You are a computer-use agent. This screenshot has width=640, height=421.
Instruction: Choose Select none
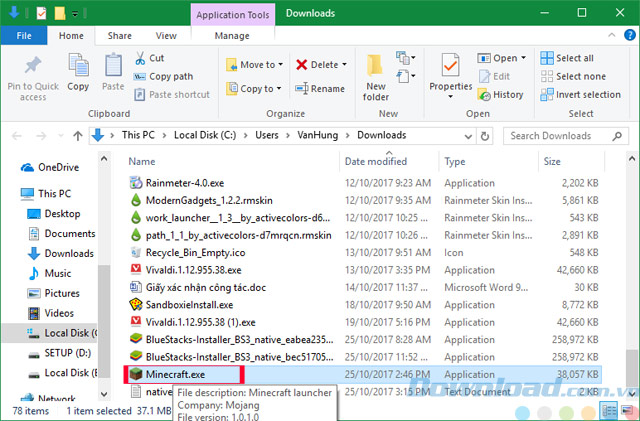point(573,76)
